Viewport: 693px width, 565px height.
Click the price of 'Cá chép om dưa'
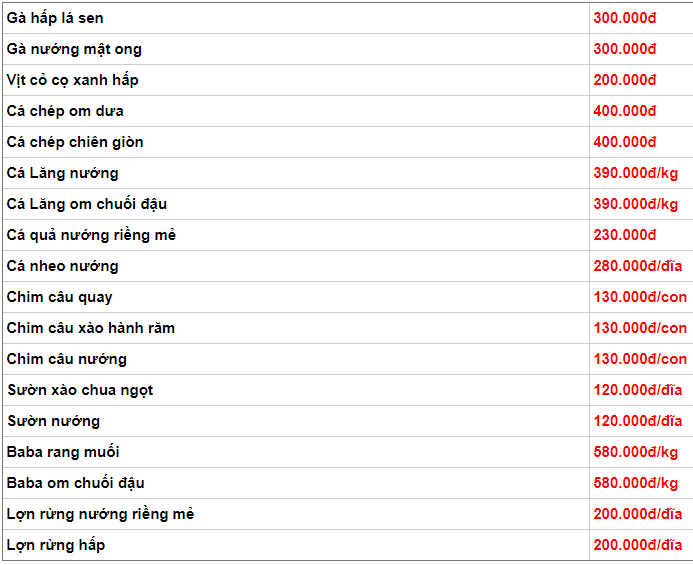(624, 111)
